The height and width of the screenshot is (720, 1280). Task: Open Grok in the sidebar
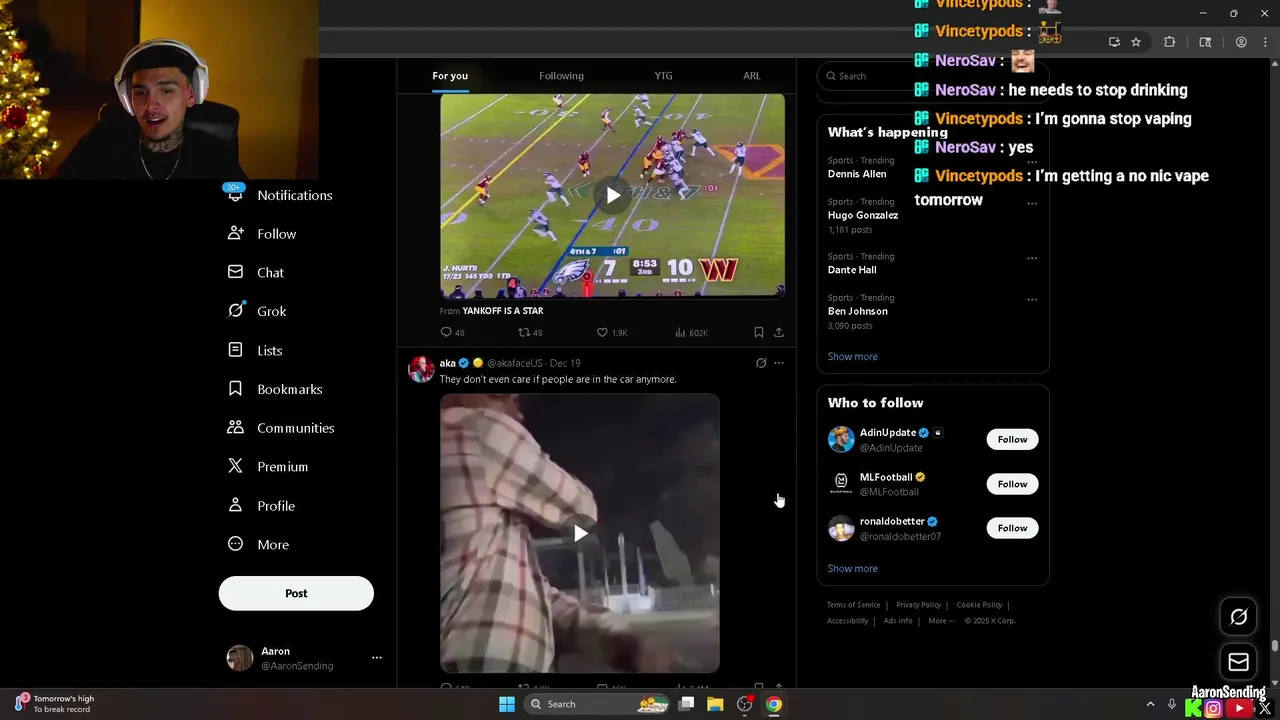tap(257, 311)
